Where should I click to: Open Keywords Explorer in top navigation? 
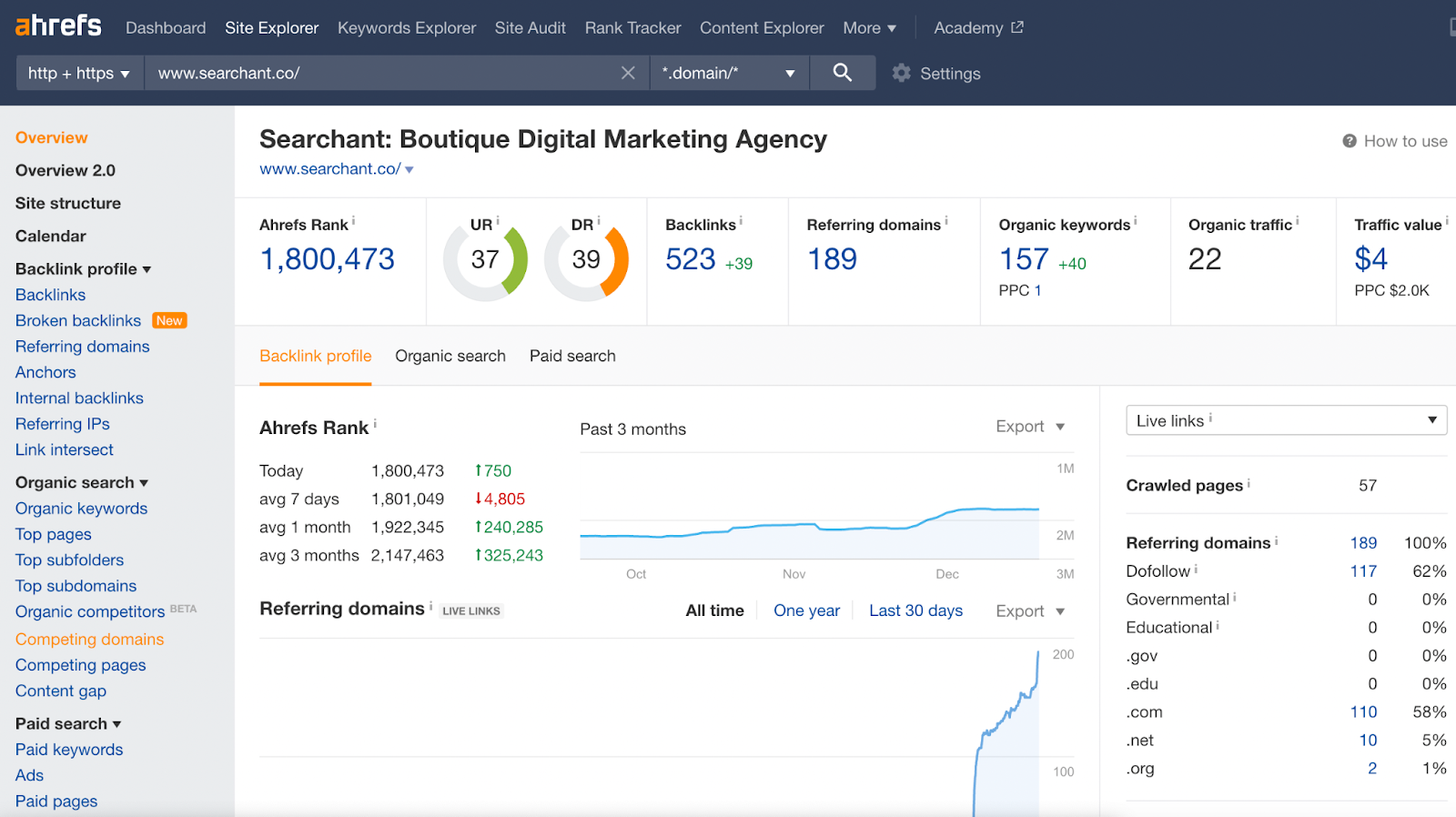407,28
